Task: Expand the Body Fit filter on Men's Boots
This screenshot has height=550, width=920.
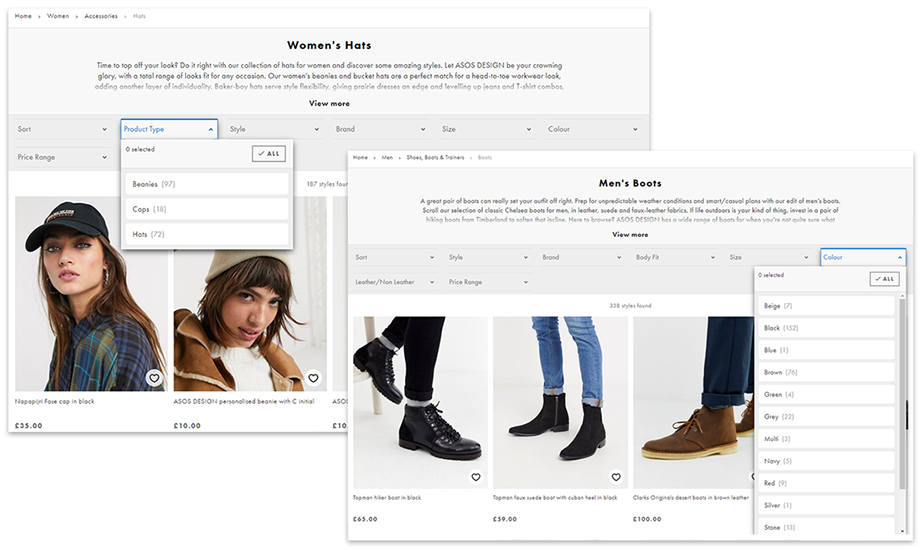Action: (x=672, y=257)
